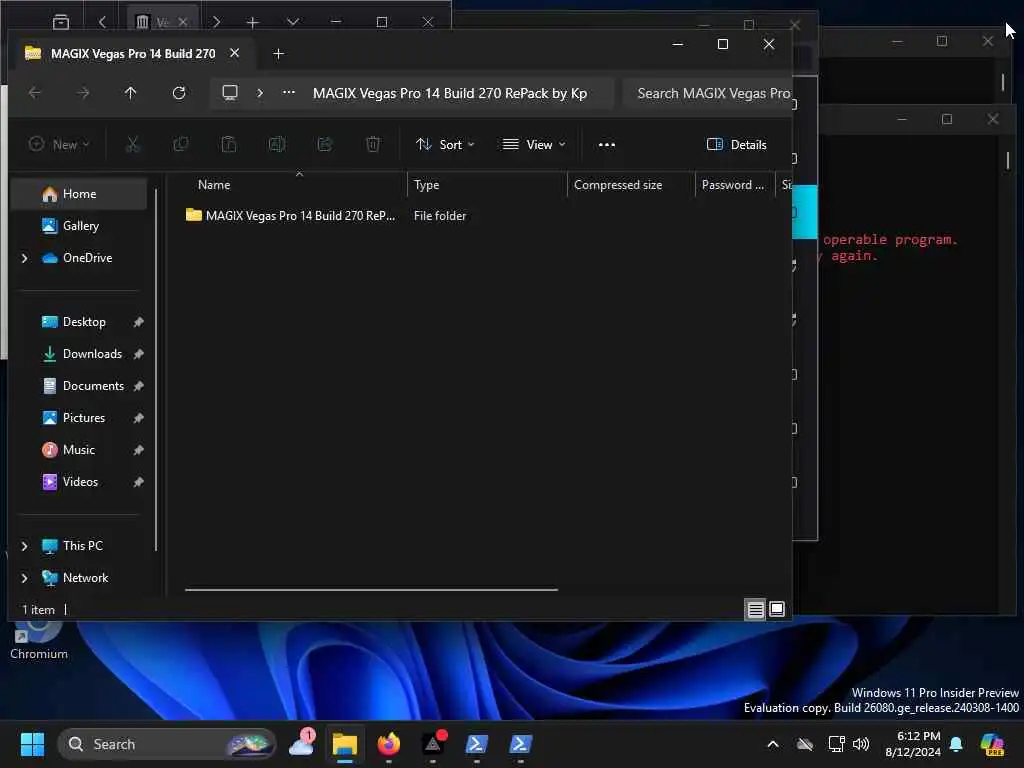This screenshot has height=768, width=1024.
Task: Click the Delete trash icon
Action: (x=373, y=144)
